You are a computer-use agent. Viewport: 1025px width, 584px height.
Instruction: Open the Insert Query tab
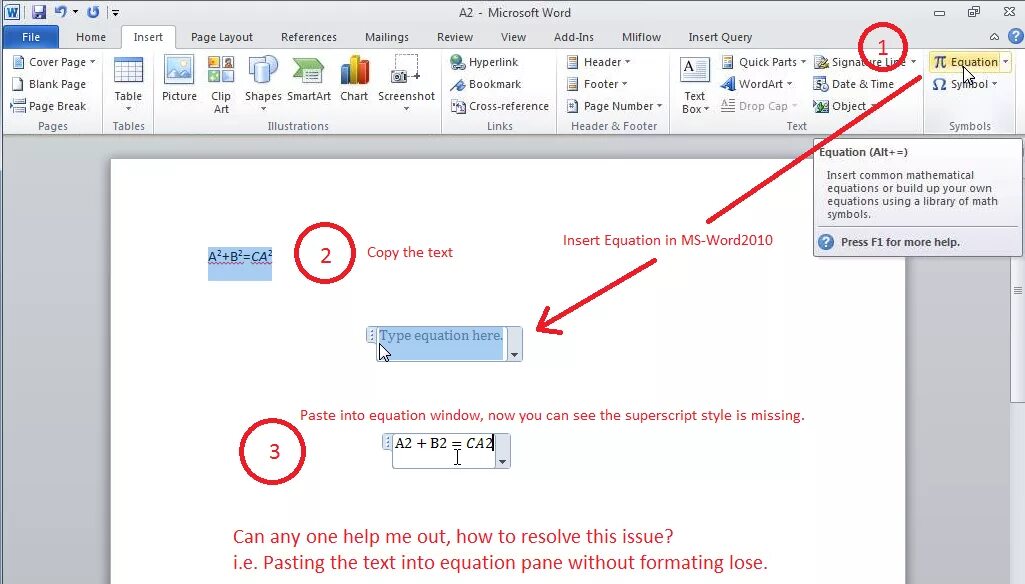coord(720,37)
